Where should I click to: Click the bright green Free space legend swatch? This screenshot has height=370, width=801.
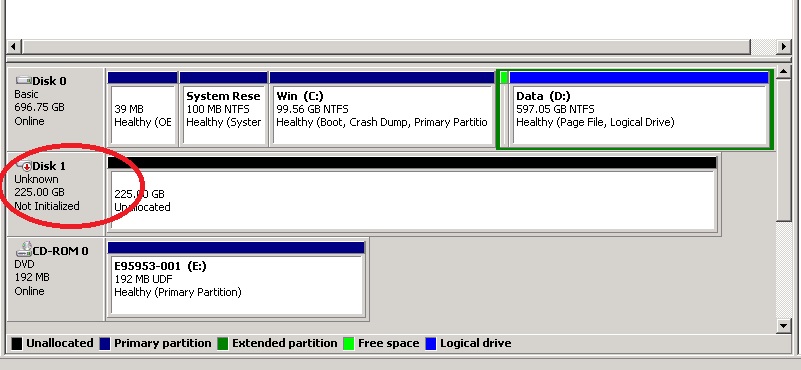(348, 343)
